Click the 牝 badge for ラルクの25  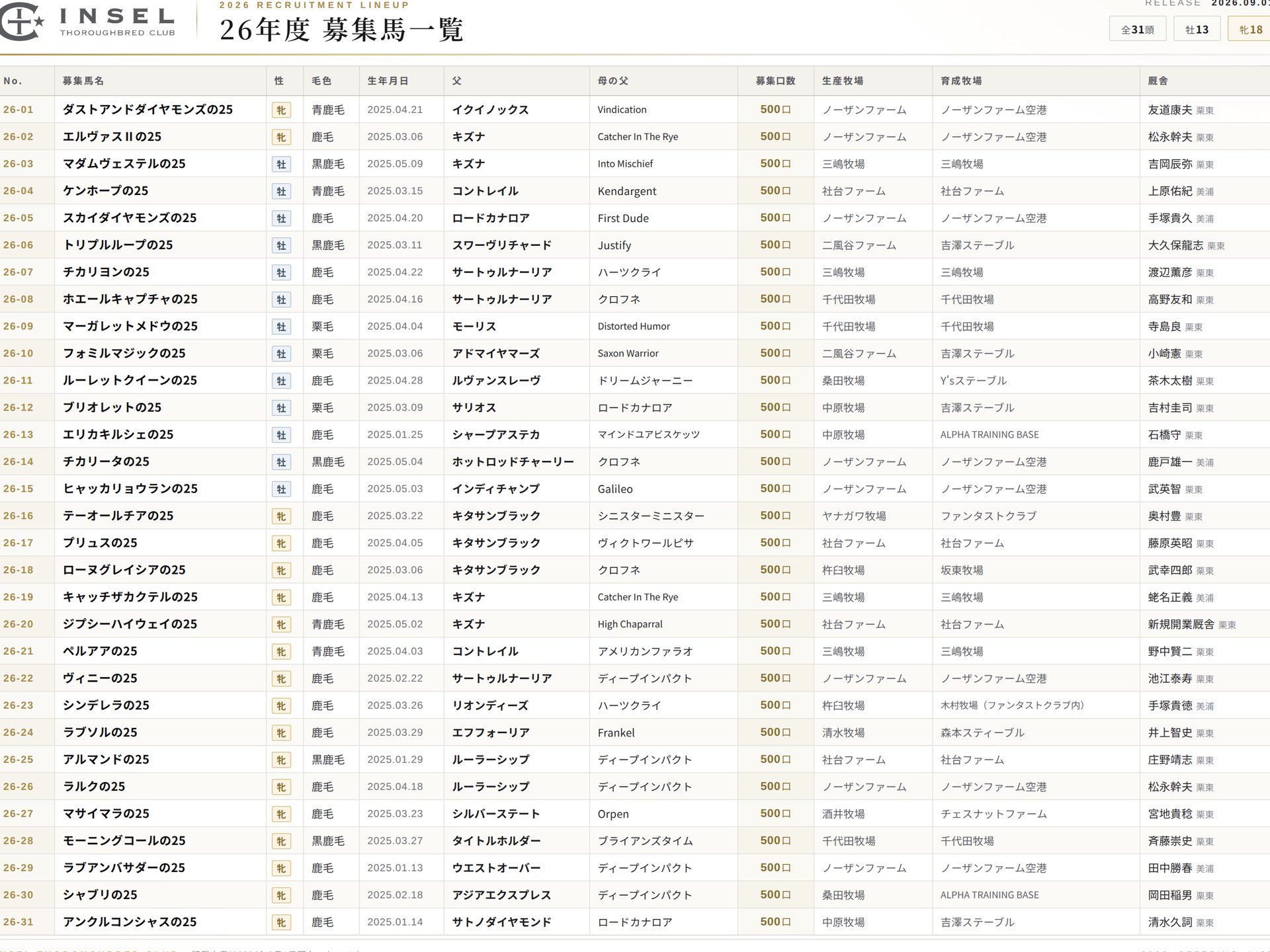pyautogui.click(x=281, y=787)
